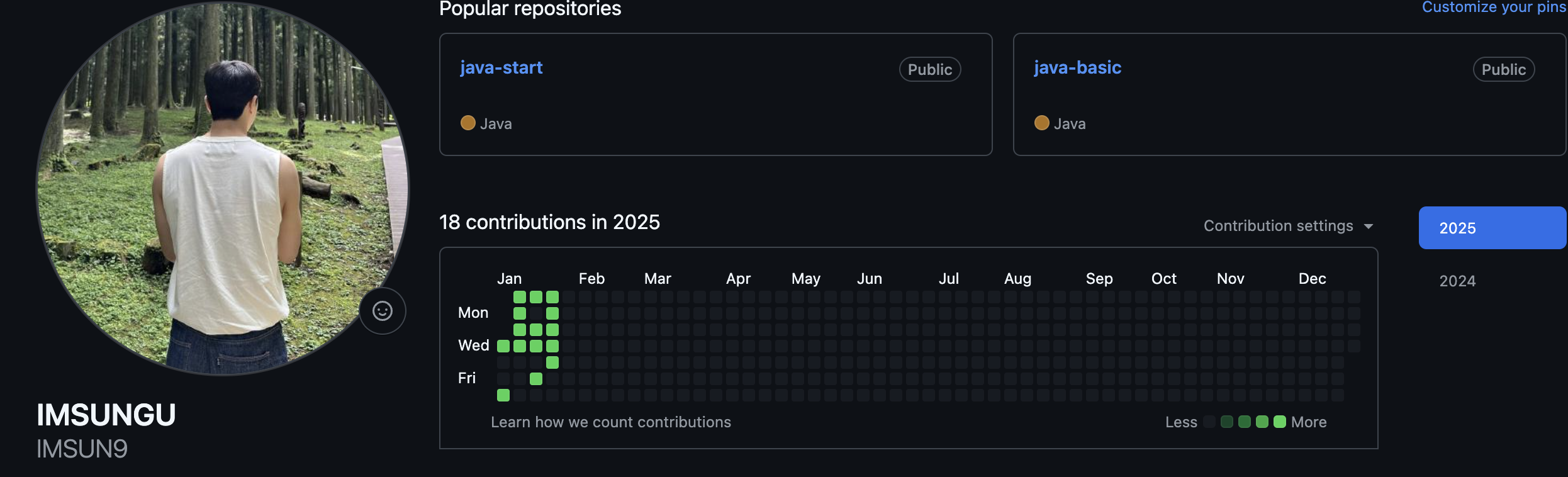
Task: Click the brightest green legend swatch beside More
Action: 1279,422
